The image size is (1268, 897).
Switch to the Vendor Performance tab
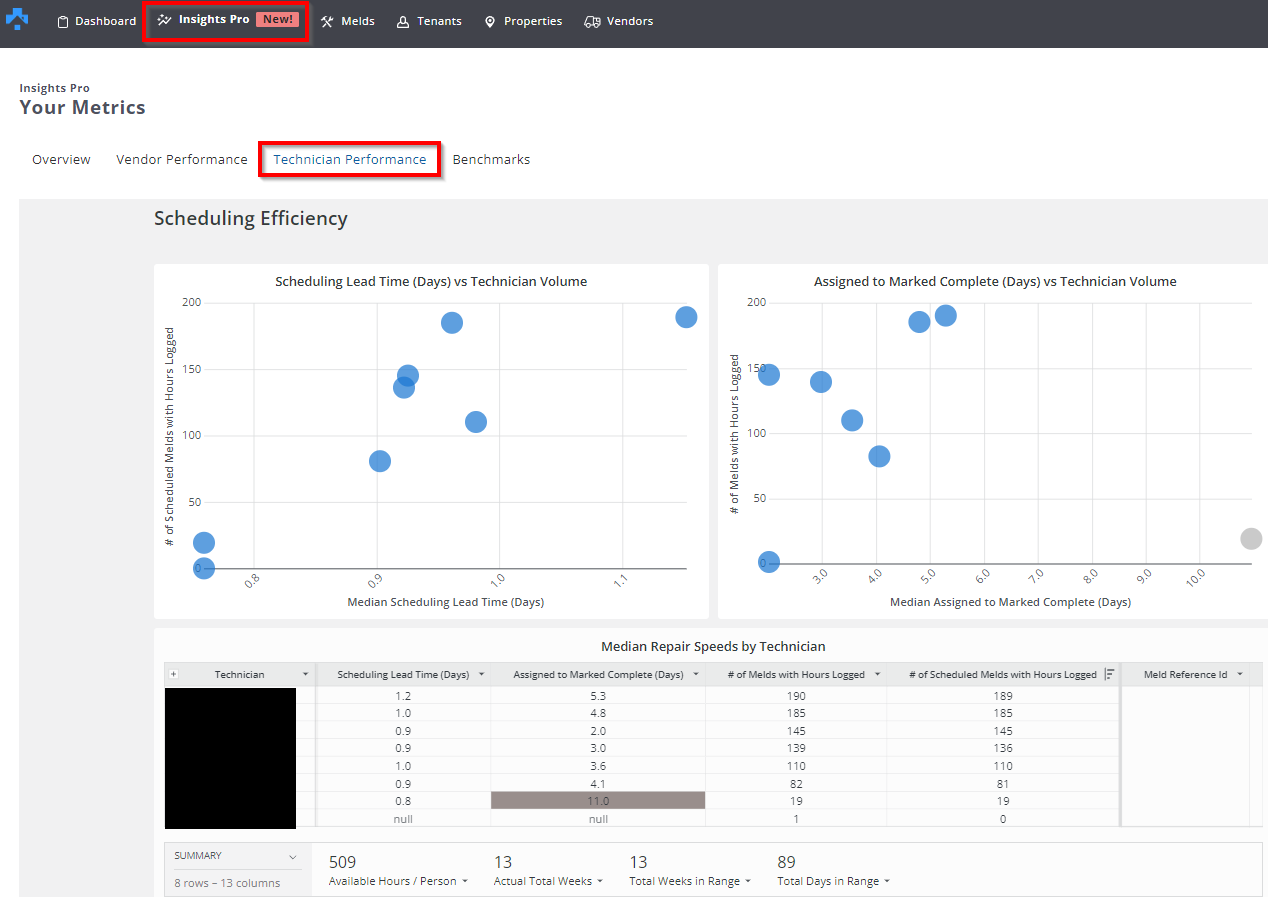click(x=182, y=160)
